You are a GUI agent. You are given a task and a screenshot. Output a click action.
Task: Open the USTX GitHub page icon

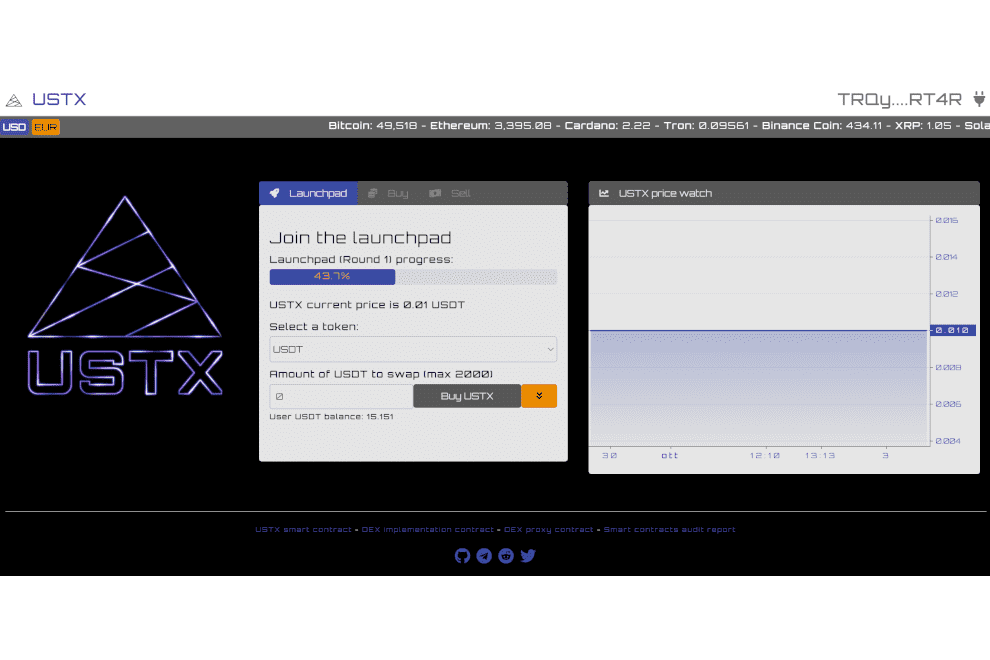(x=462, y=555)
